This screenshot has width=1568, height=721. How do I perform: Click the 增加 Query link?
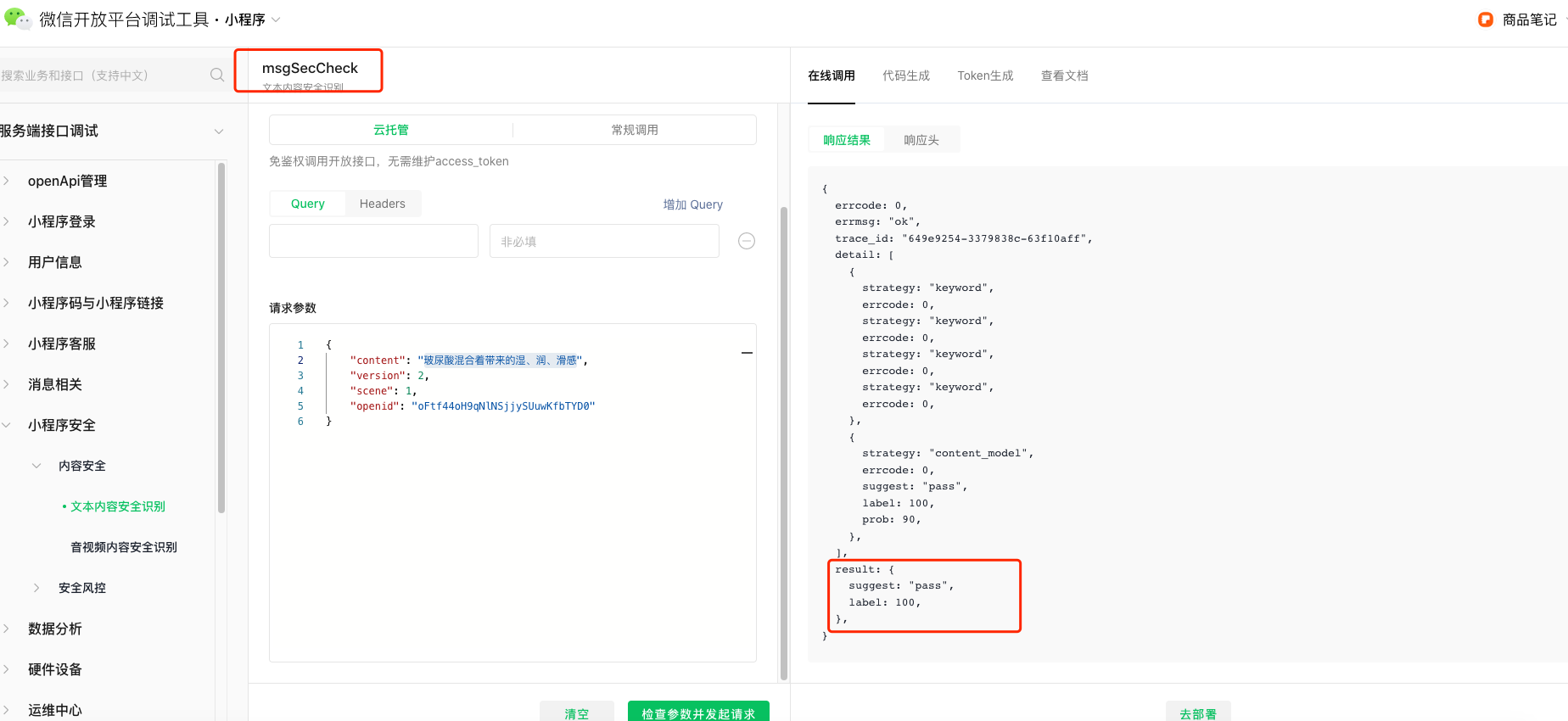693,204
